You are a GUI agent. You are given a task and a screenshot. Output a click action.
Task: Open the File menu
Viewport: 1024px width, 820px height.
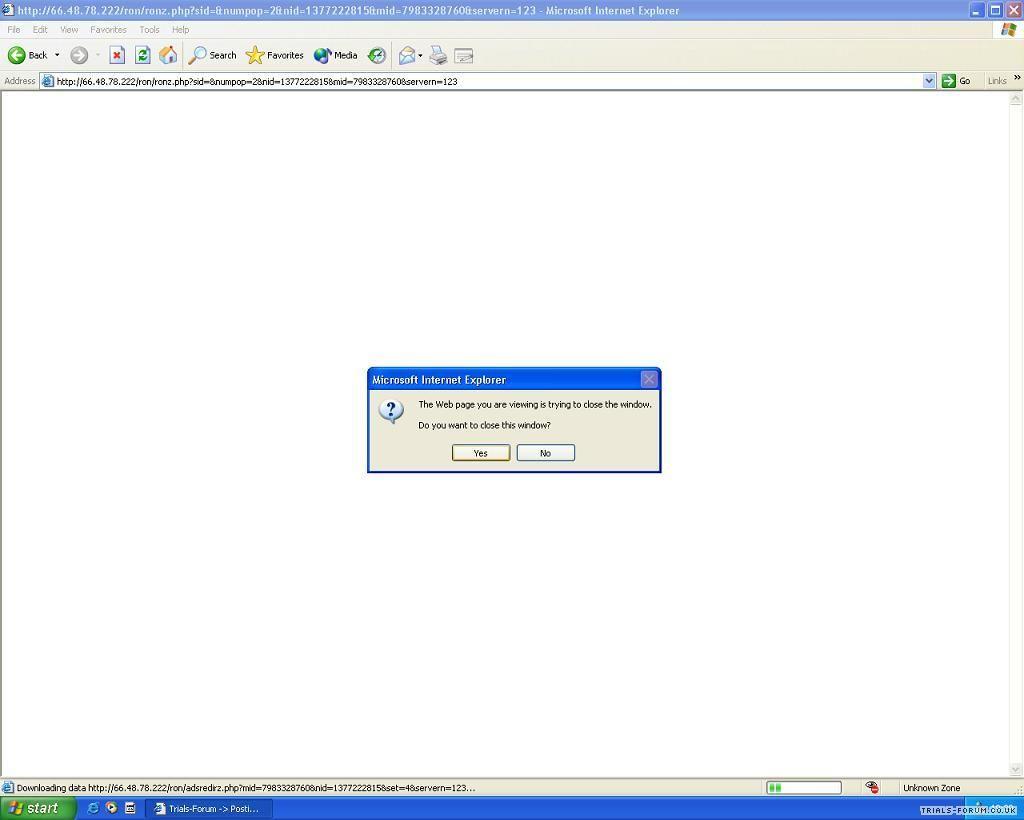pos(14,29)
